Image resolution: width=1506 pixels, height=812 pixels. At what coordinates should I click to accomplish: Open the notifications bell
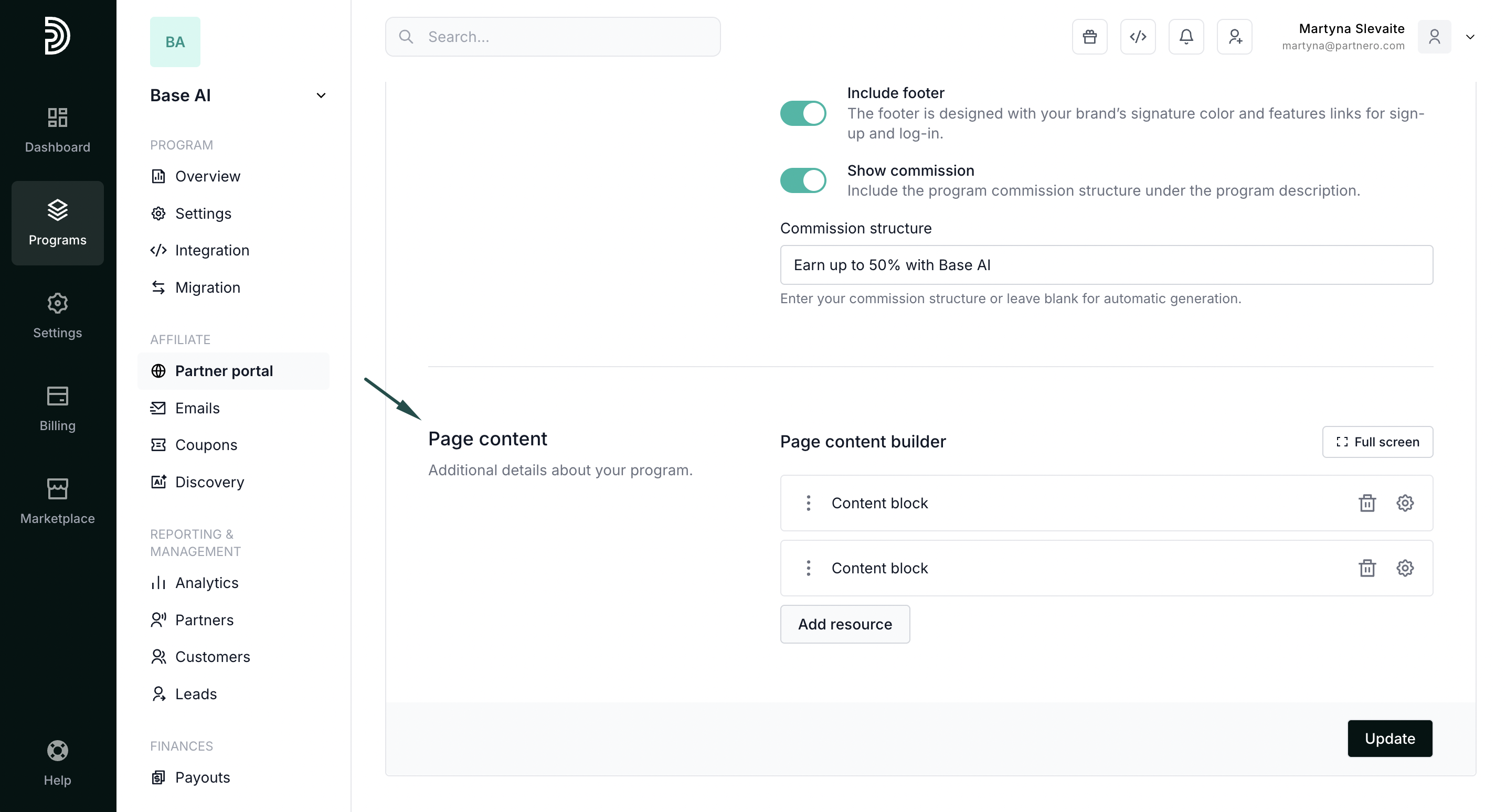(1185, 37)
